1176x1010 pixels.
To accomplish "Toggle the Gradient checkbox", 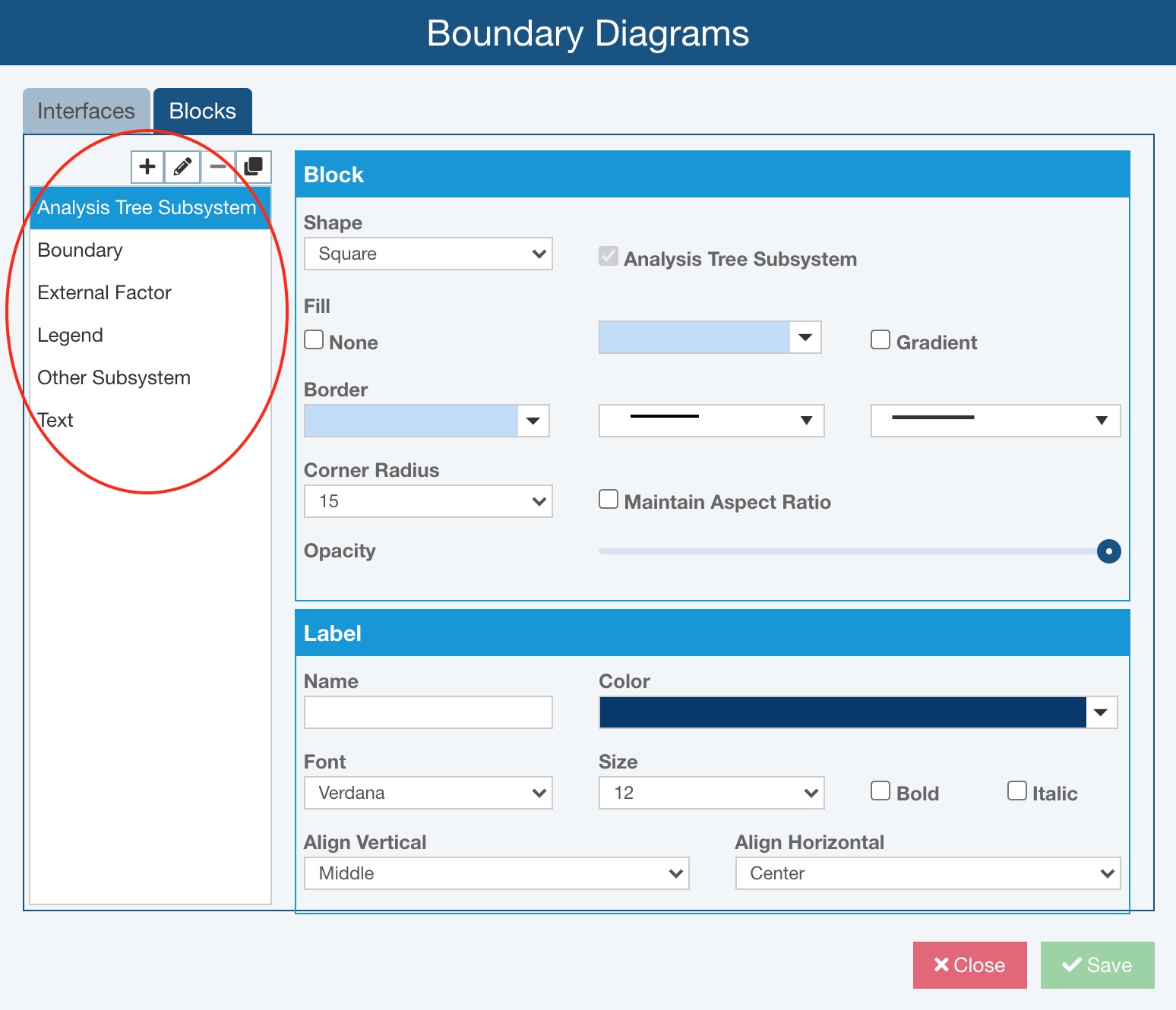I will pos(880,340).
